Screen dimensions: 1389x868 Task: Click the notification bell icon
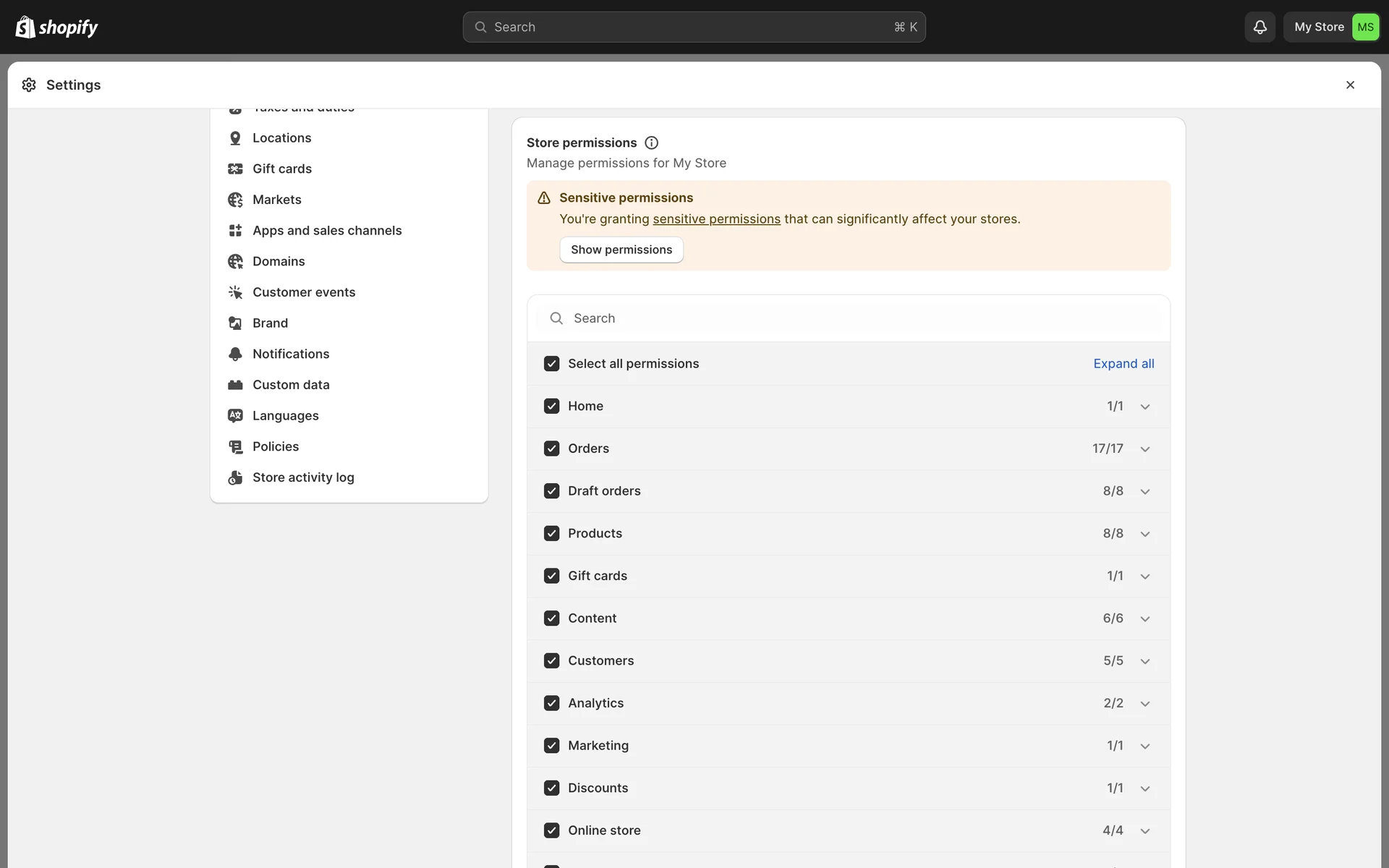[x=1260, y=27]
